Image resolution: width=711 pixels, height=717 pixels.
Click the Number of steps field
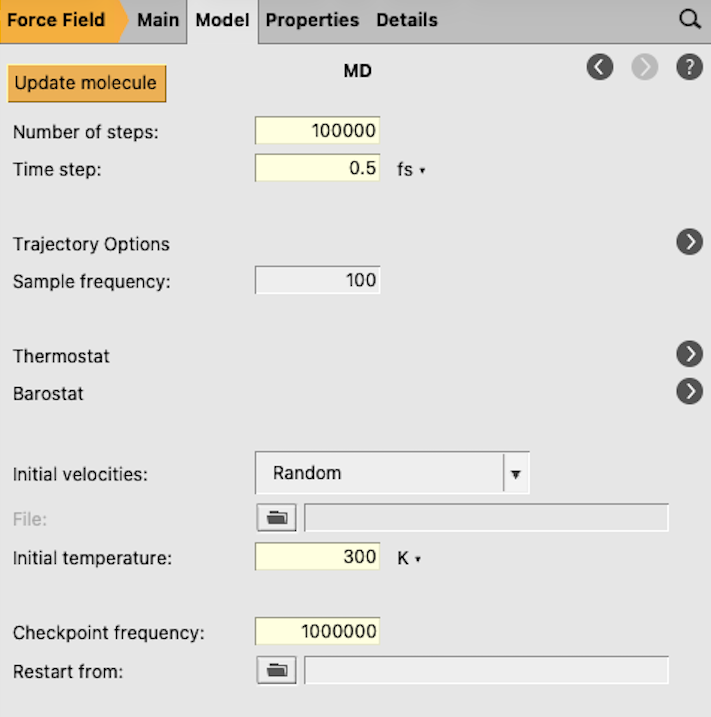pos(317,131)
